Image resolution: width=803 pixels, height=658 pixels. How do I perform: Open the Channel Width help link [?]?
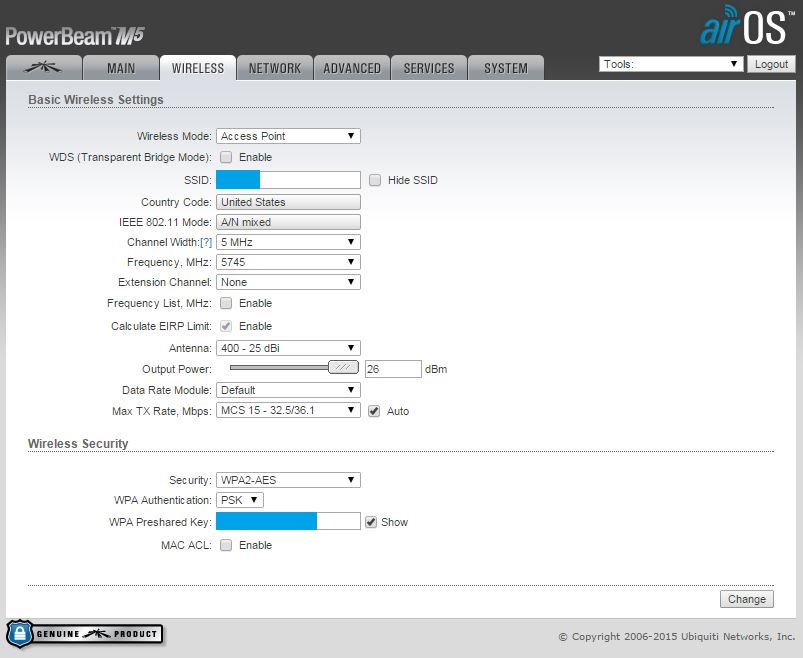click(206, 242)
